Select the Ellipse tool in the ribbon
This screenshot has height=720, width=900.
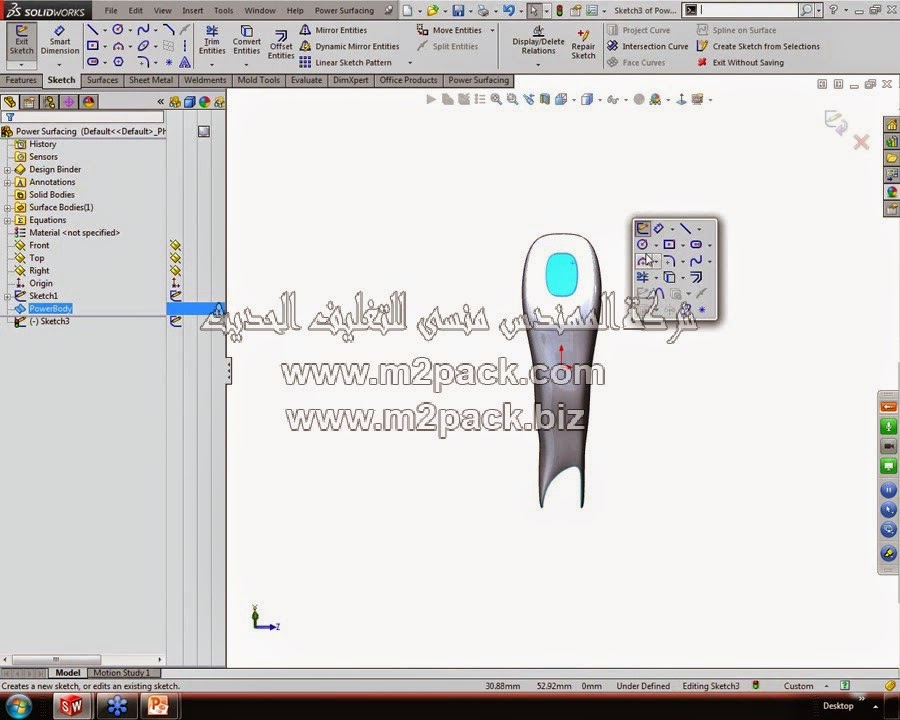pos(143,45)
